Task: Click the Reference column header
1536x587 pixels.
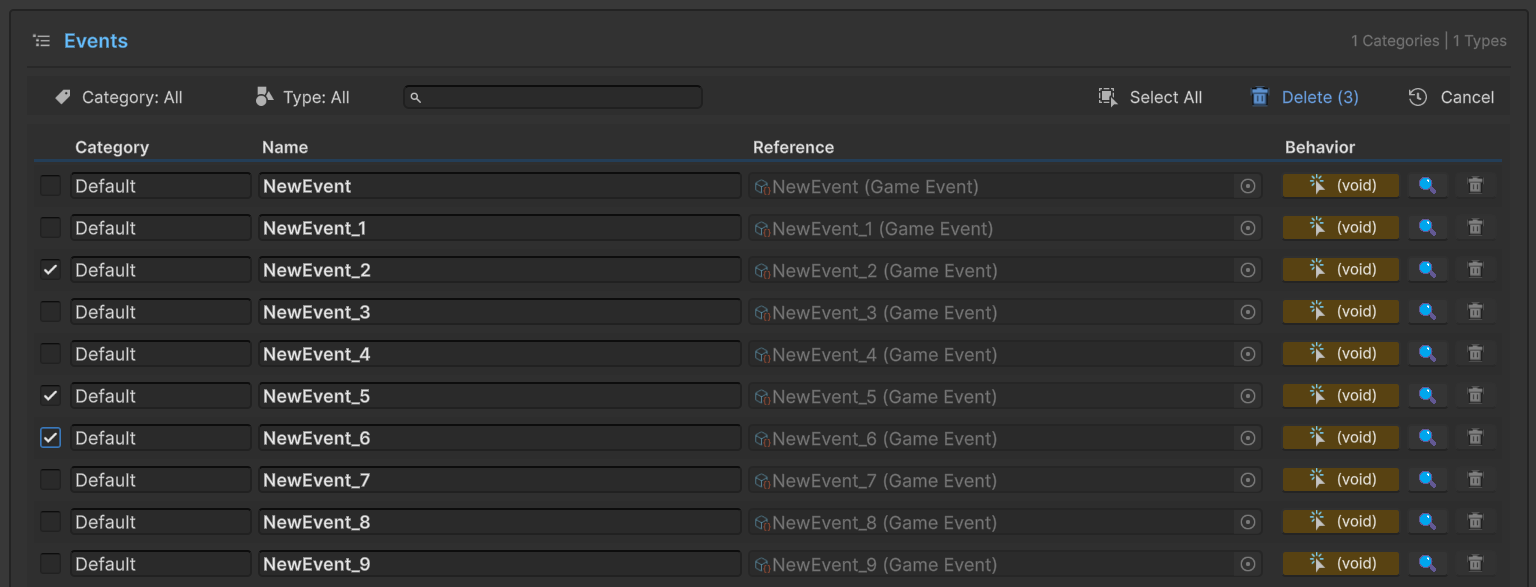Action: pos(793,147)
